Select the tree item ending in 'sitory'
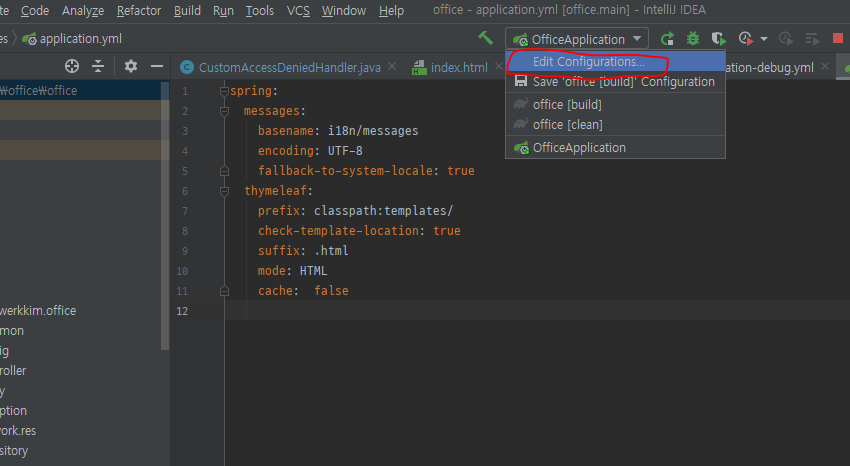The width and height of the screenshot is (850, 466). [14, 451]
